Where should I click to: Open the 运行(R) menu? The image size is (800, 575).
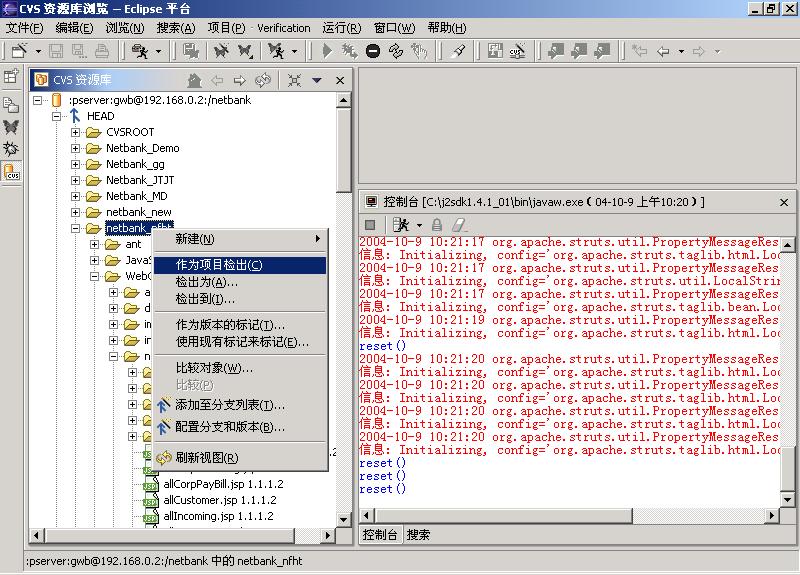tap(342, 28)
